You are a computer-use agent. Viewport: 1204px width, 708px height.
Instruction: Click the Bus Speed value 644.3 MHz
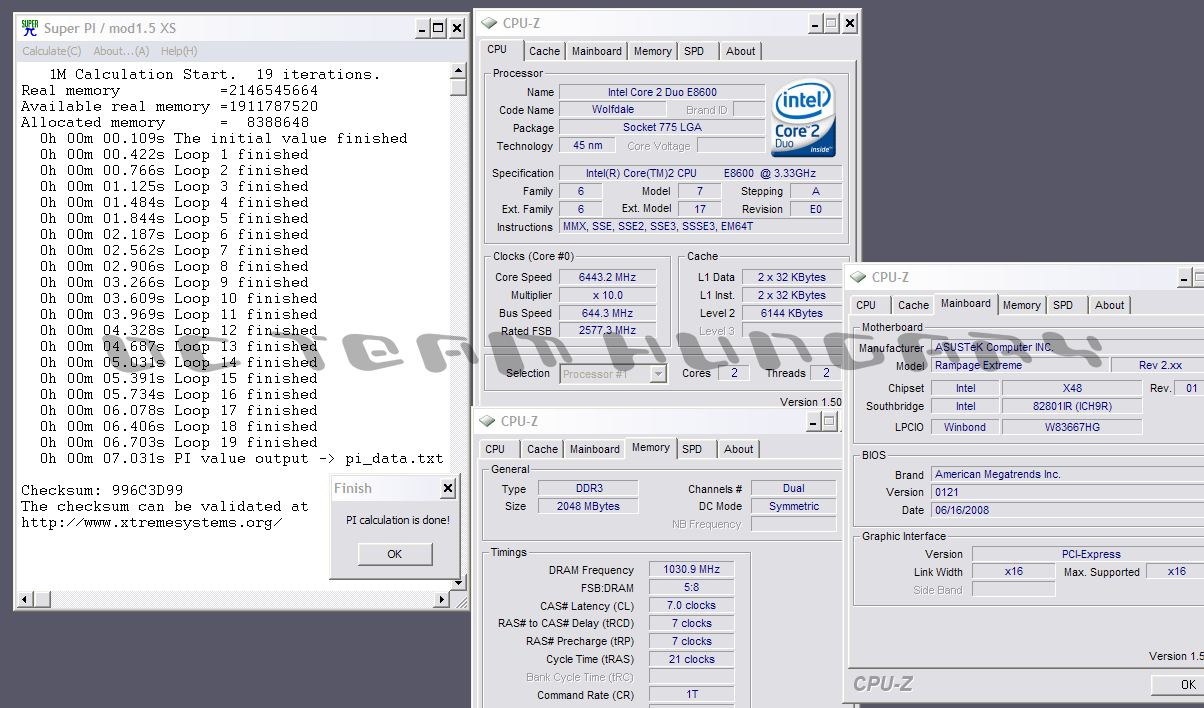click(608, 313)
